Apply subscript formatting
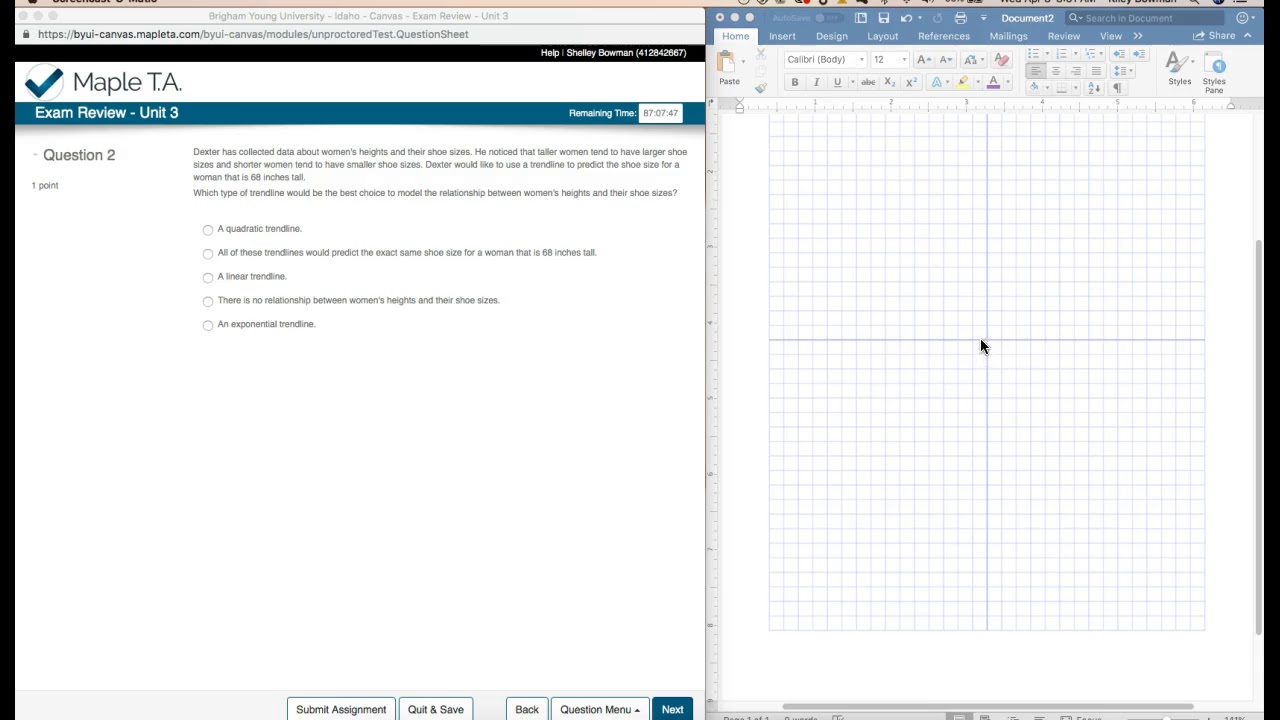This screenshot has height=720, width=1280. point(890,83)
